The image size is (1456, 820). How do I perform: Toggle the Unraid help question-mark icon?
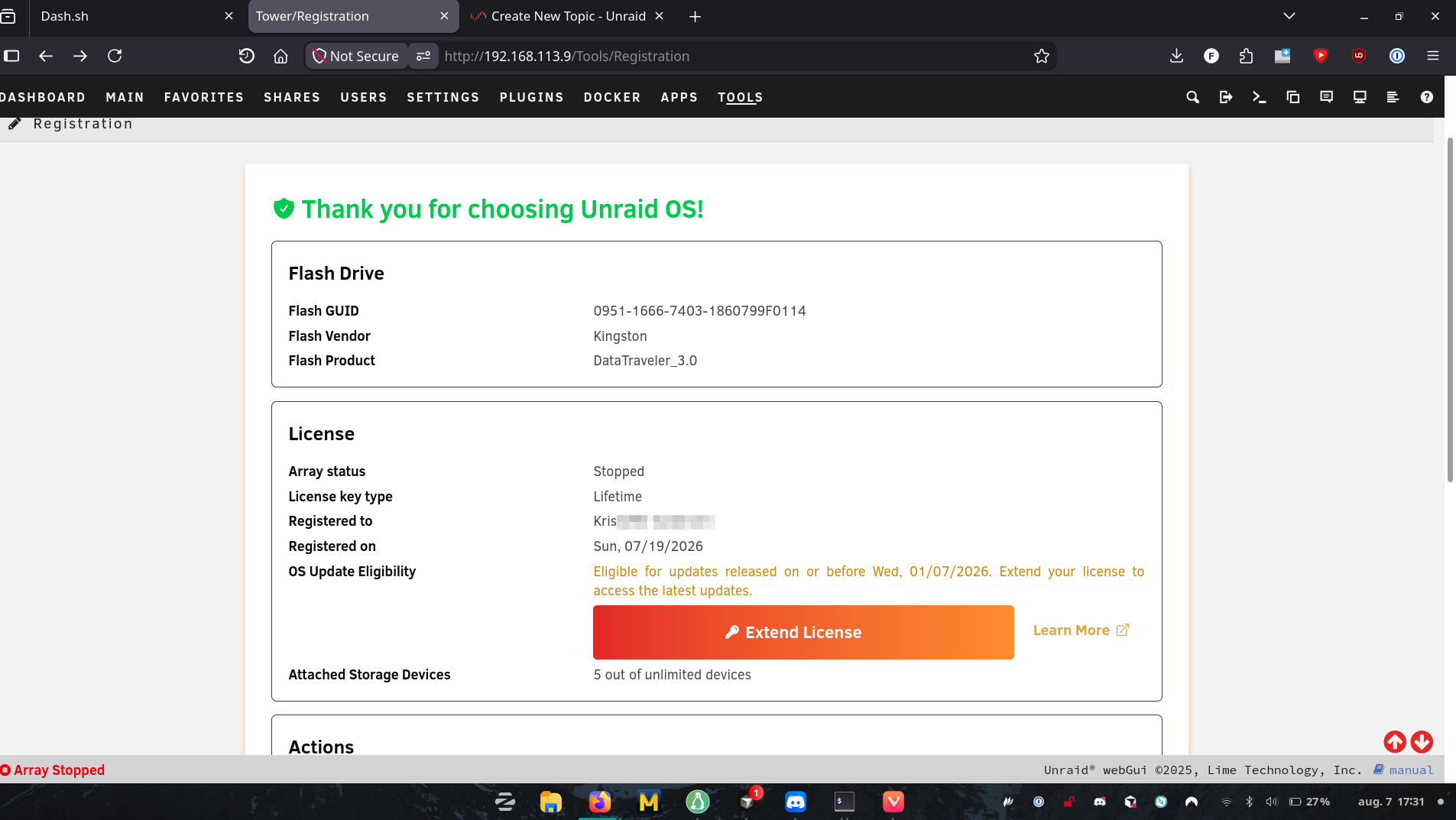pos(1426,97)
